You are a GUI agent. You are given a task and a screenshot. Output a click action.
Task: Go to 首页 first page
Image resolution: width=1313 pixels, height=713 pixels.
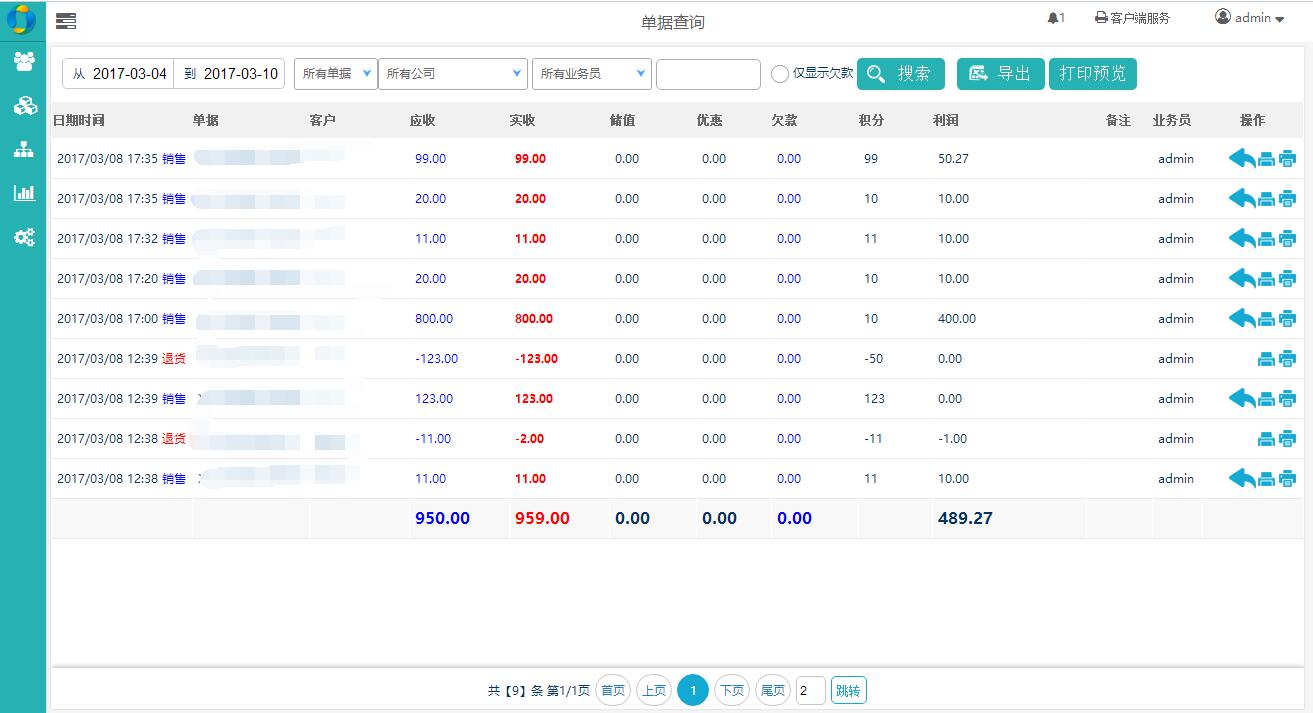(x=613, y=690)
